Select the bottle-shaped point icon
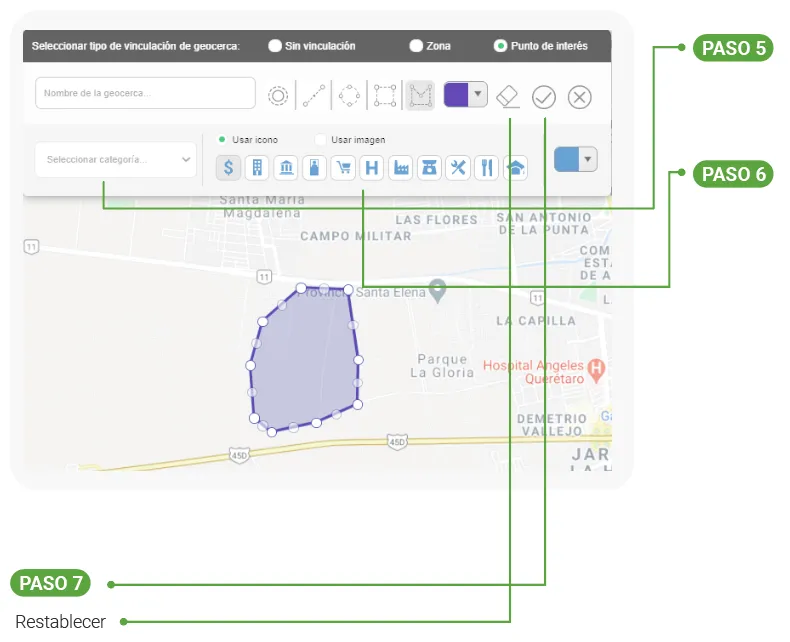Viewport: 790px width, 642px height. tap(314, 167)
